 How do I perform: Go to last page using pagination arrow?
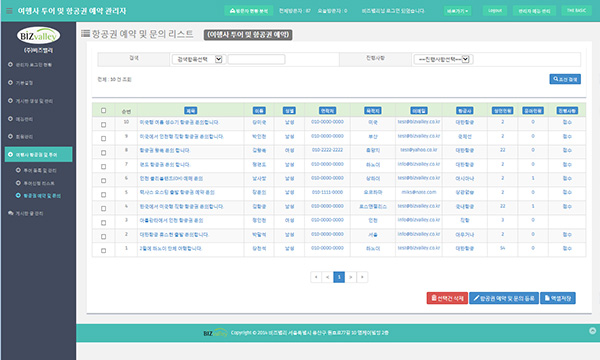[x=362, y=277]
